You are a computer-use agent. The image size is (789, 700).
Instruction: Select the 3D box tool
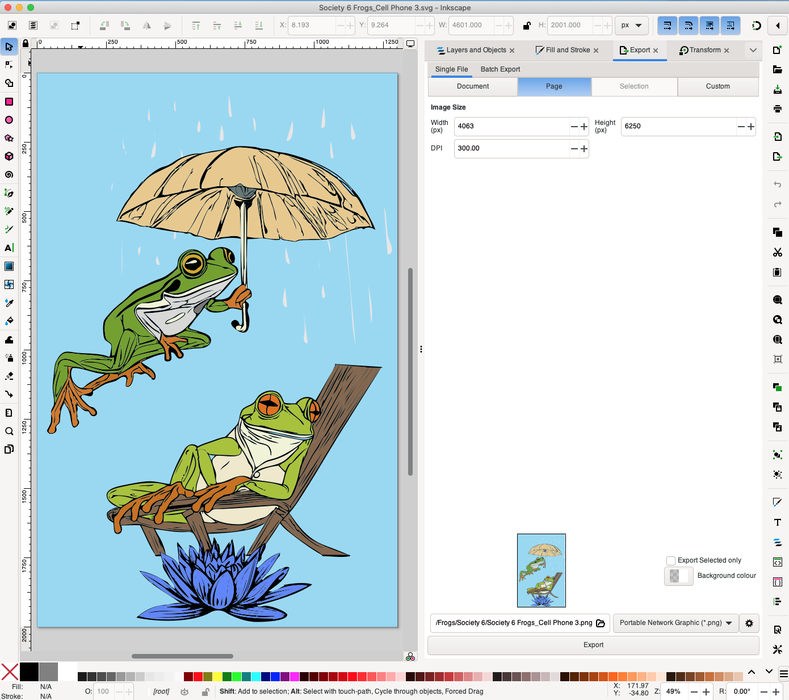click(9, 157)
